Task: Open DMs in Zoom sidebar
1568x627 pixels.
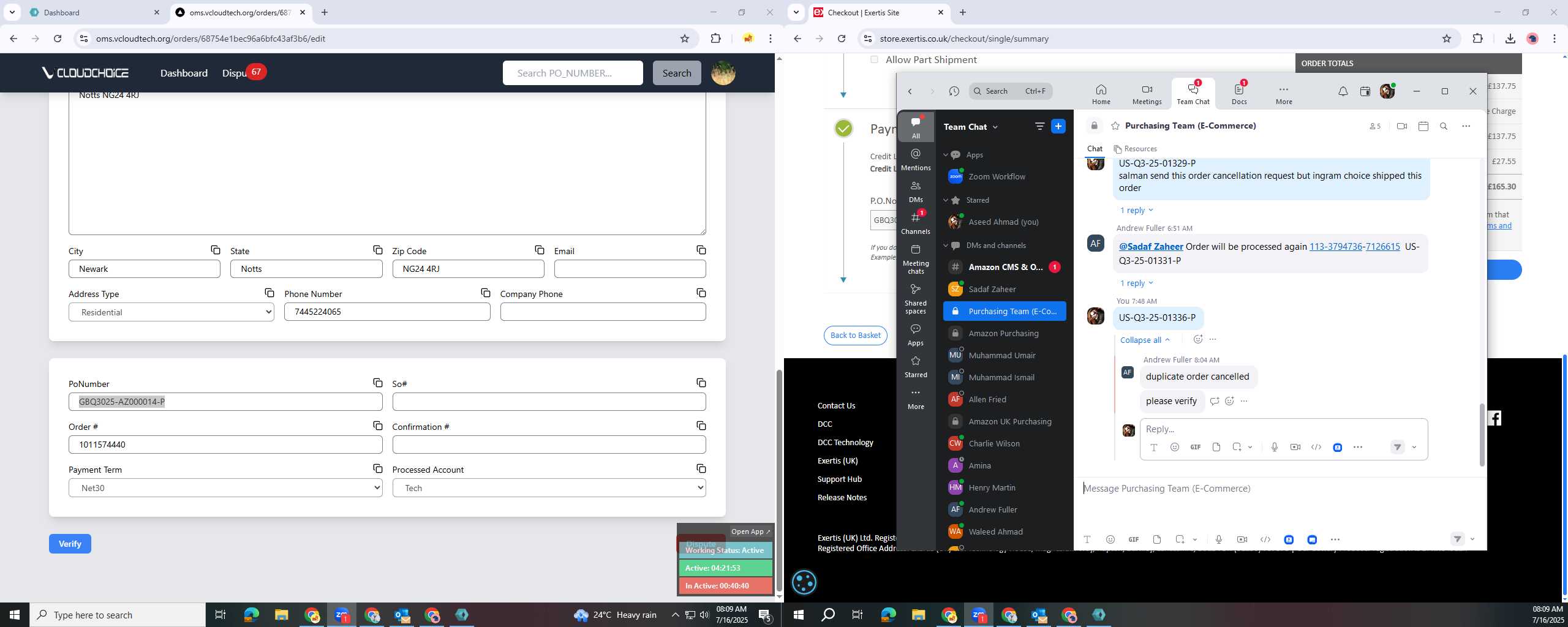Action: pos(916,191)
